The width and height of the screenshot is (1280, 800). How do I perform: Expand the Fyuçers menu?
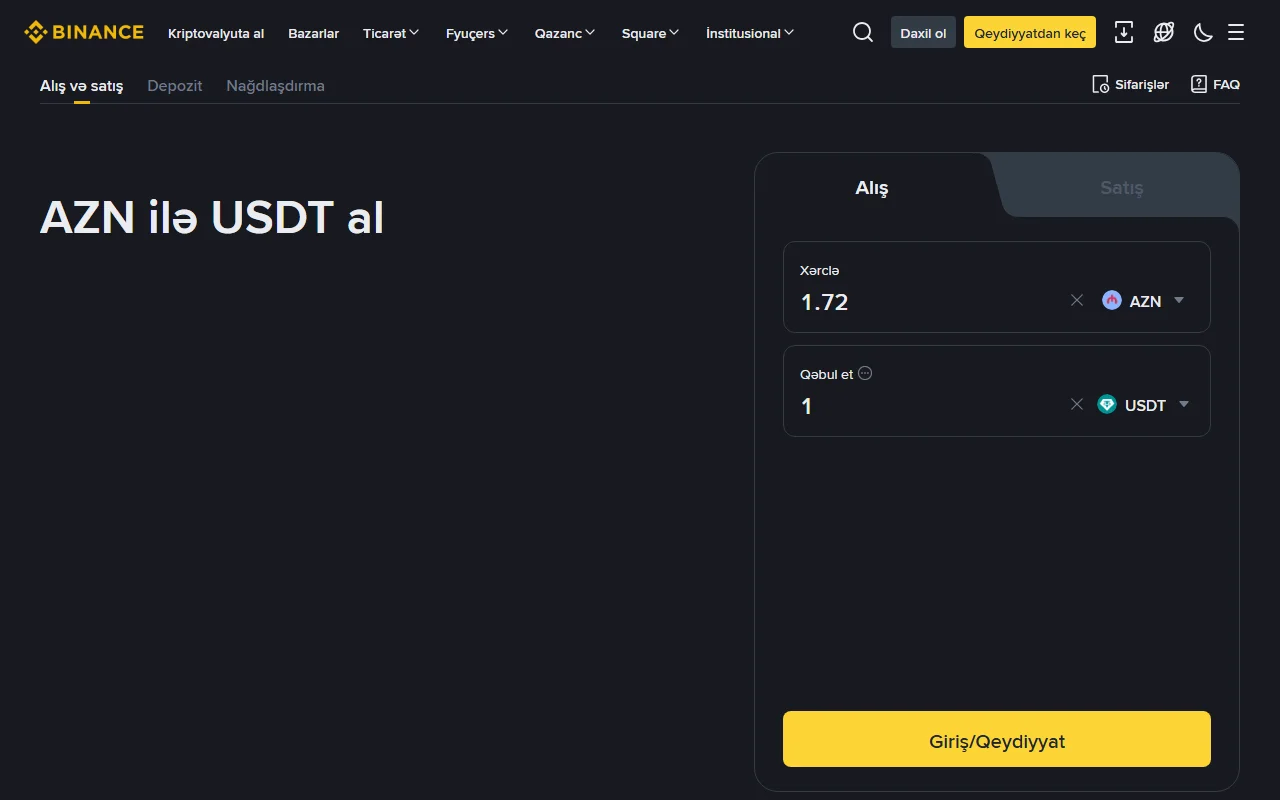pyautogui.click(x=477, y=33)
